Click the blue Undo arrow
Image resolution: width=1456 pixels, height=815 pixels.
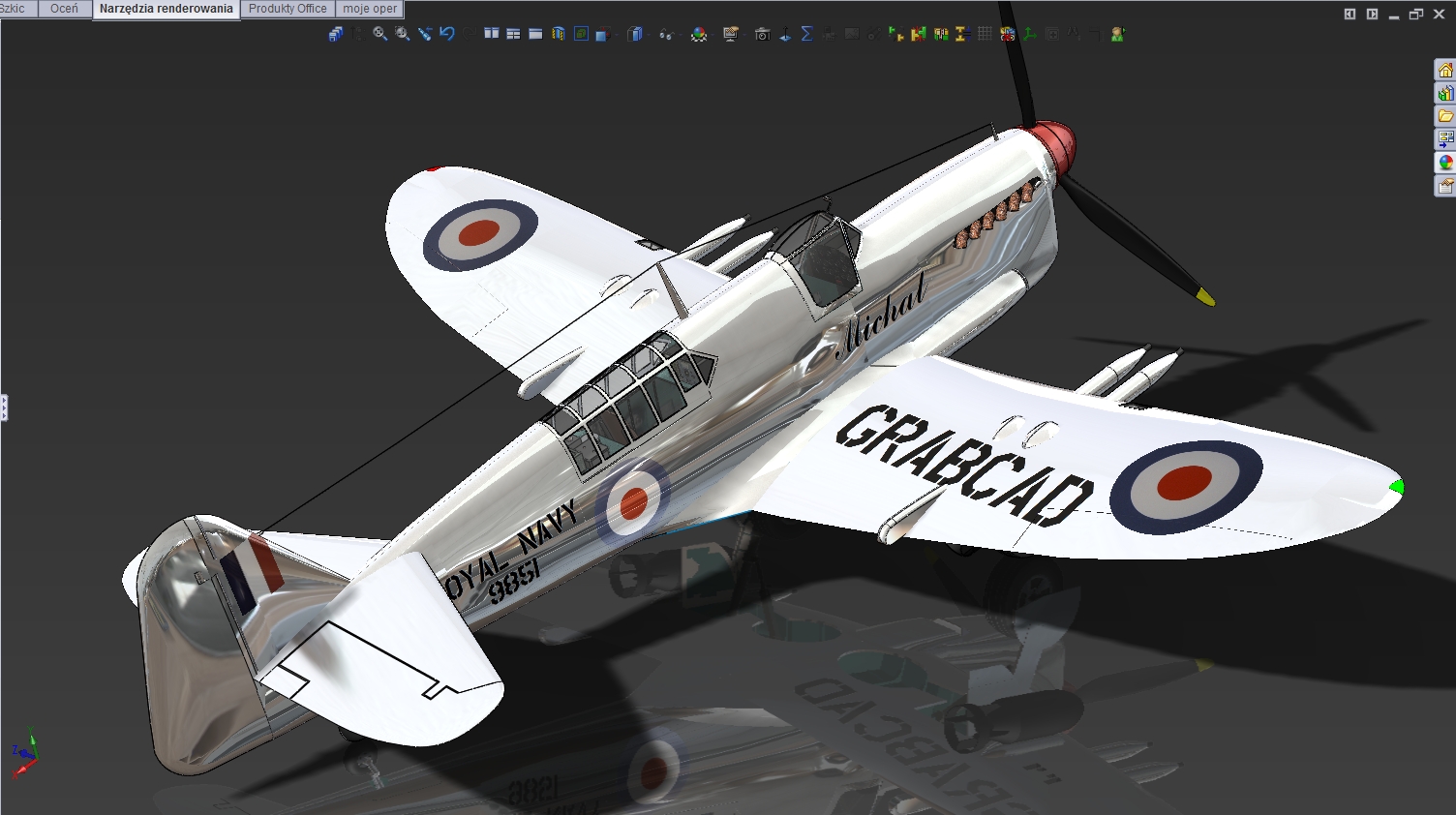coord(446,33)
